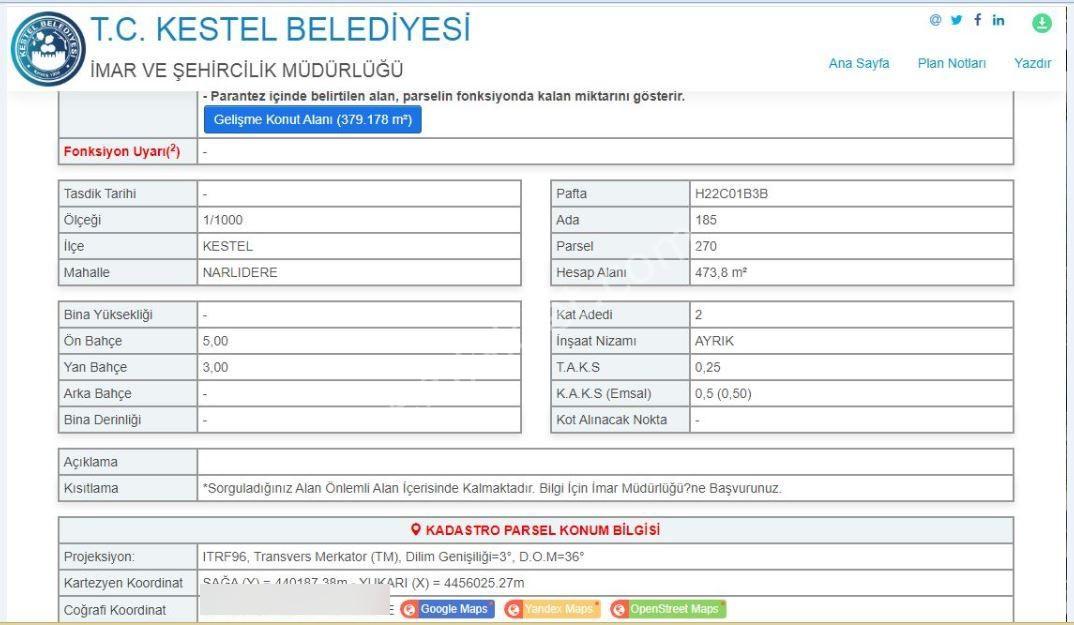Click İMAR VE ŞEHİRCİLİK MÜDÜRLÜĞÜ subtitle
1074x625 pixels.
tap(247, 70)
